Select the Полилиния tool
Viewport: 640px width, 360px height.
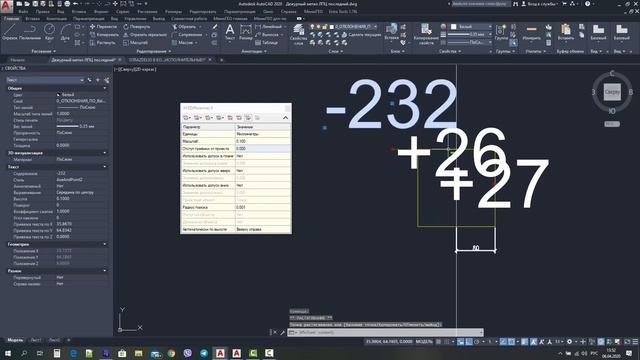(x=29, y=33)
